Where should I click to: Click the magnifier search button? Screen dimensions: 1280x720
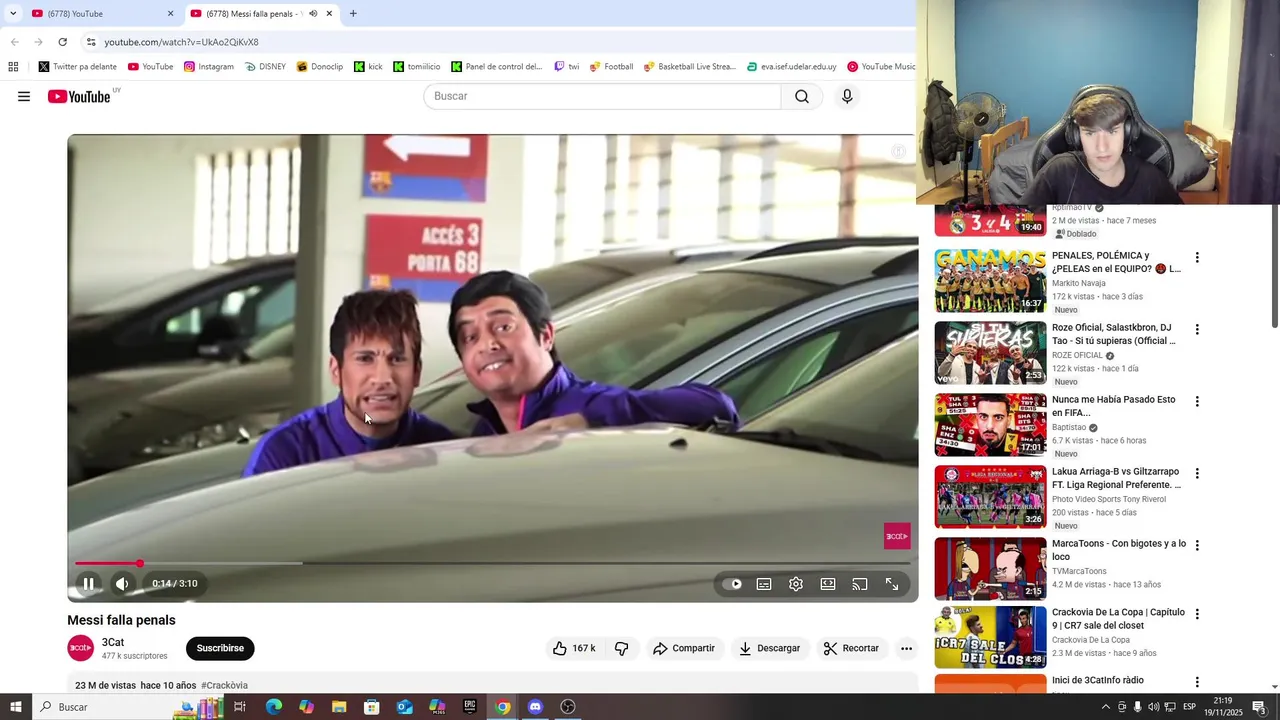pyautogui.click(x=802, y=96)
